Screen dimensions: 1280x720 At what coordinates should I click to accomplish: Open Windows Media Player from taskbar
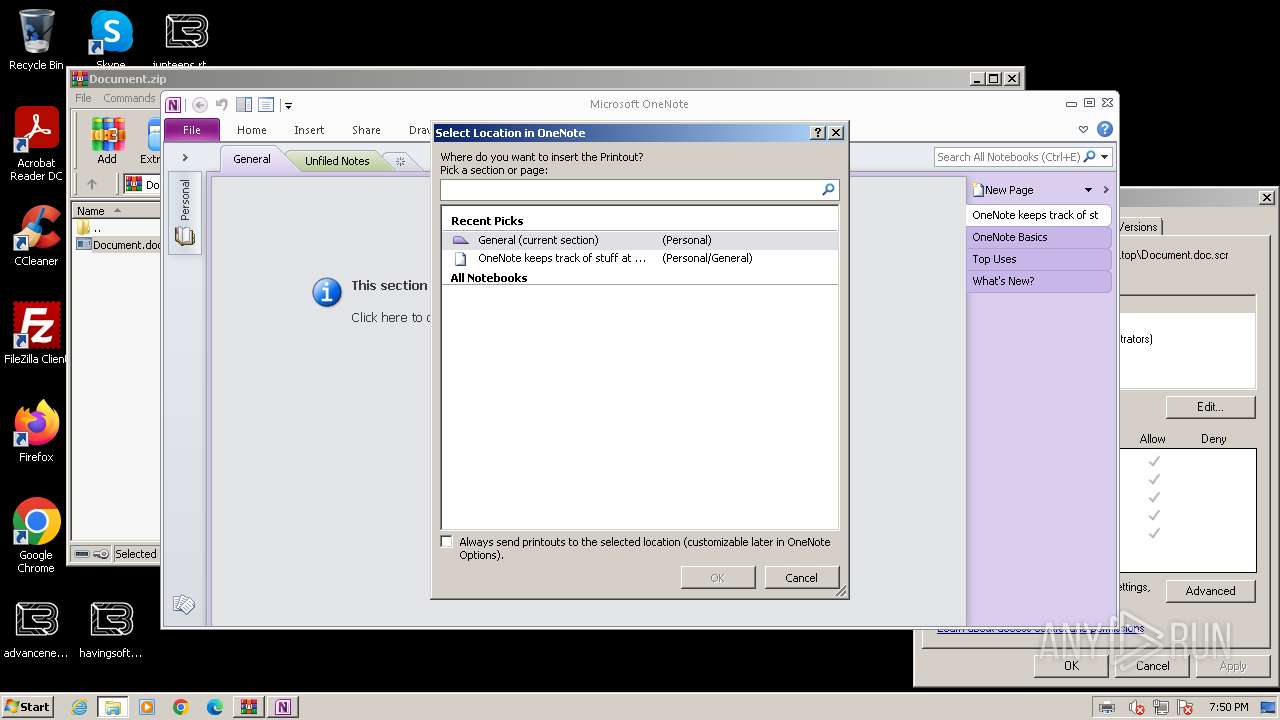click(147, 707)
